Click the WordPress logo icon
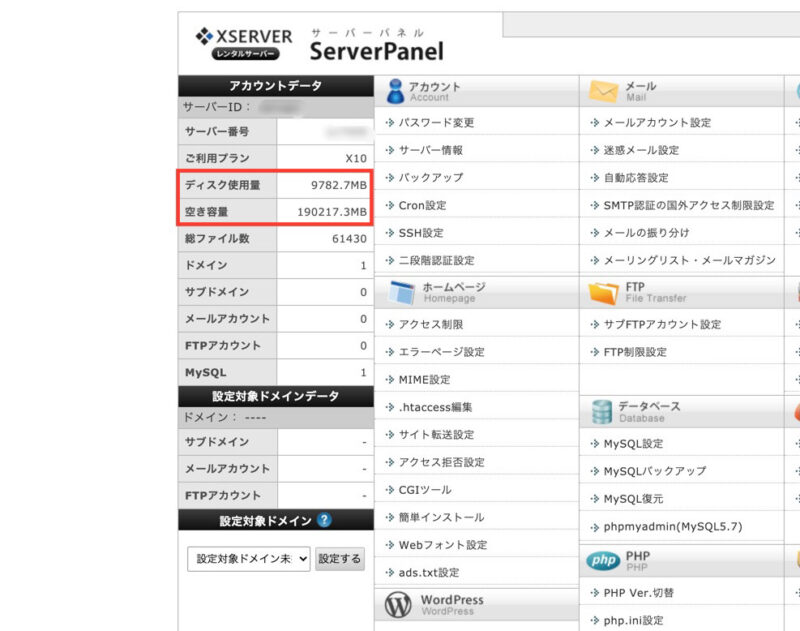The width and height of the screenshot is (800, 631). pos(398,605)
